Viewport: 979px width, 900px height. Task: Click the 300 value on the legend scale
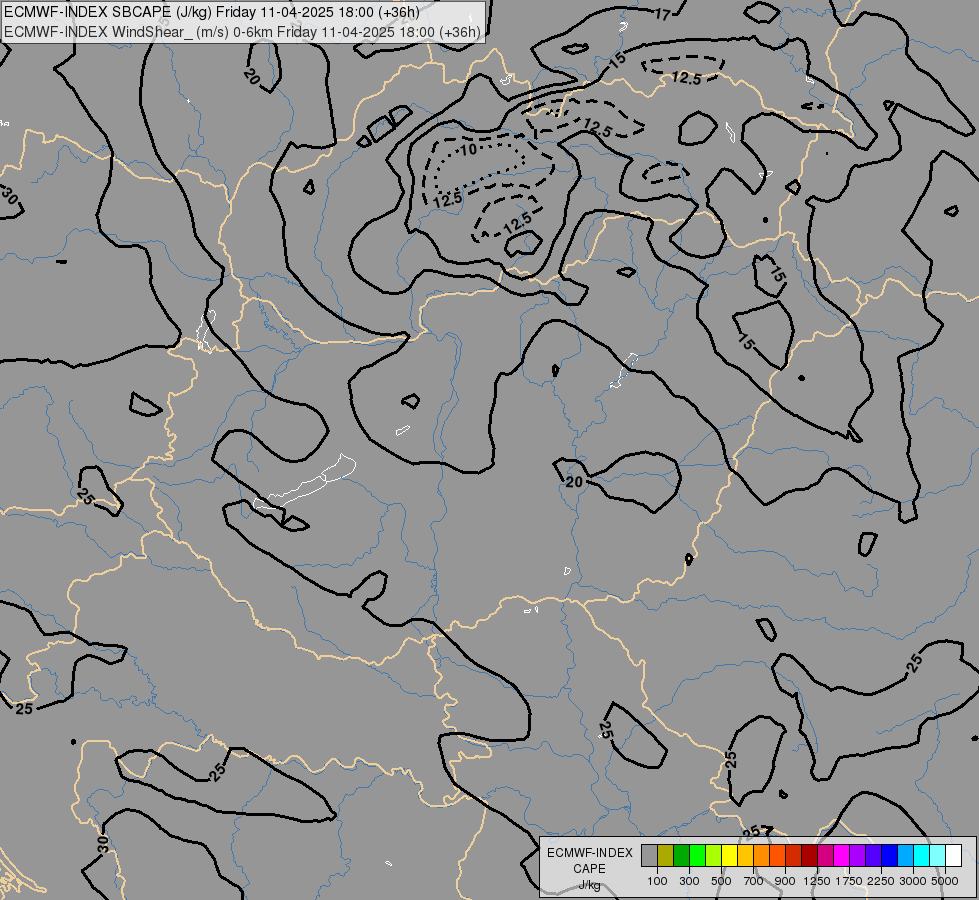click(x=689, y=881)
